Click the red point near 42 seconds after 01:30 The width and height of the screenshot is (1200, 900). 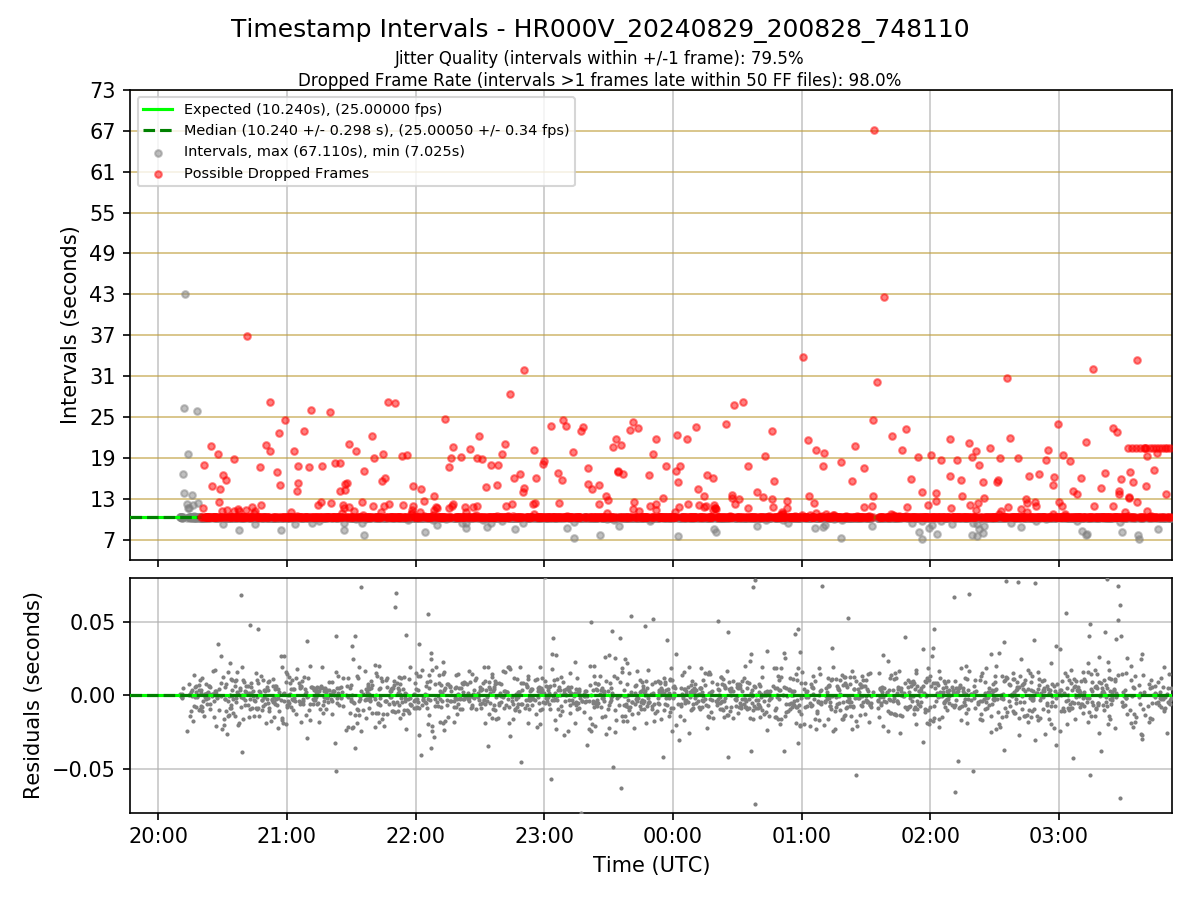tap(884, 297)
